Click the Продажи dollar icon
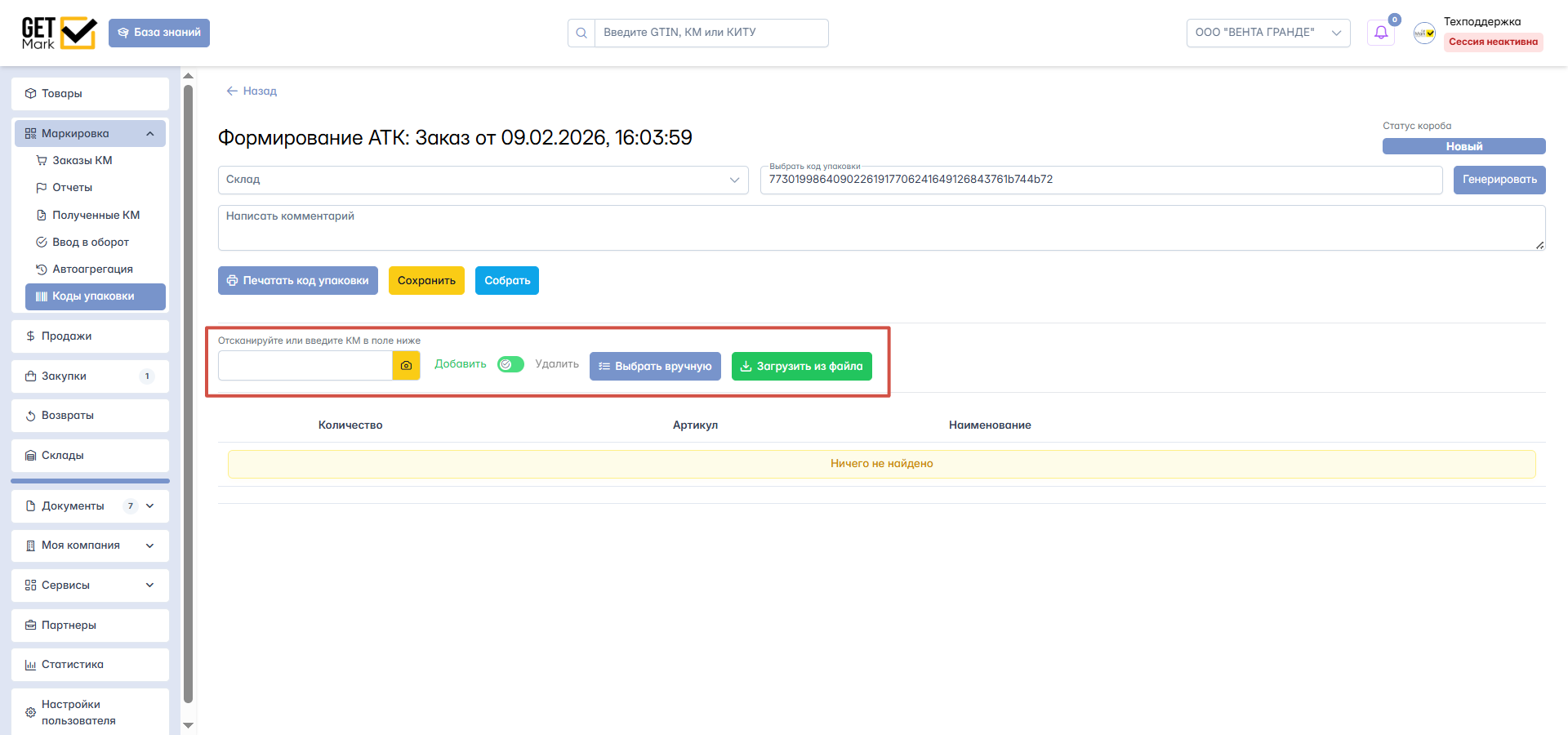The width and height of the screenshot is (1568, 735). coord(31,336)
